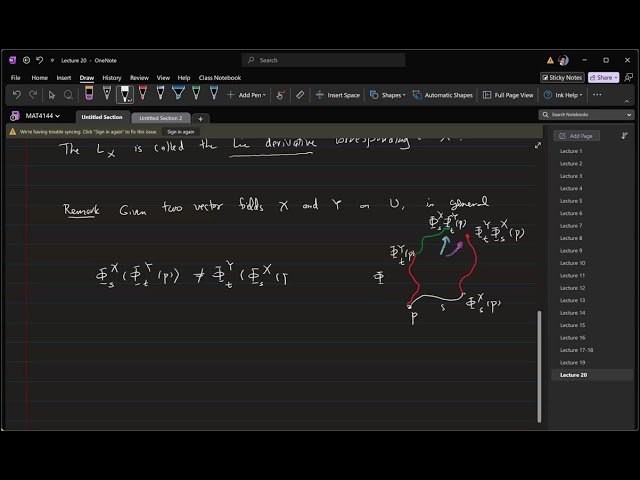Switch to the View tab

point(163,78)
